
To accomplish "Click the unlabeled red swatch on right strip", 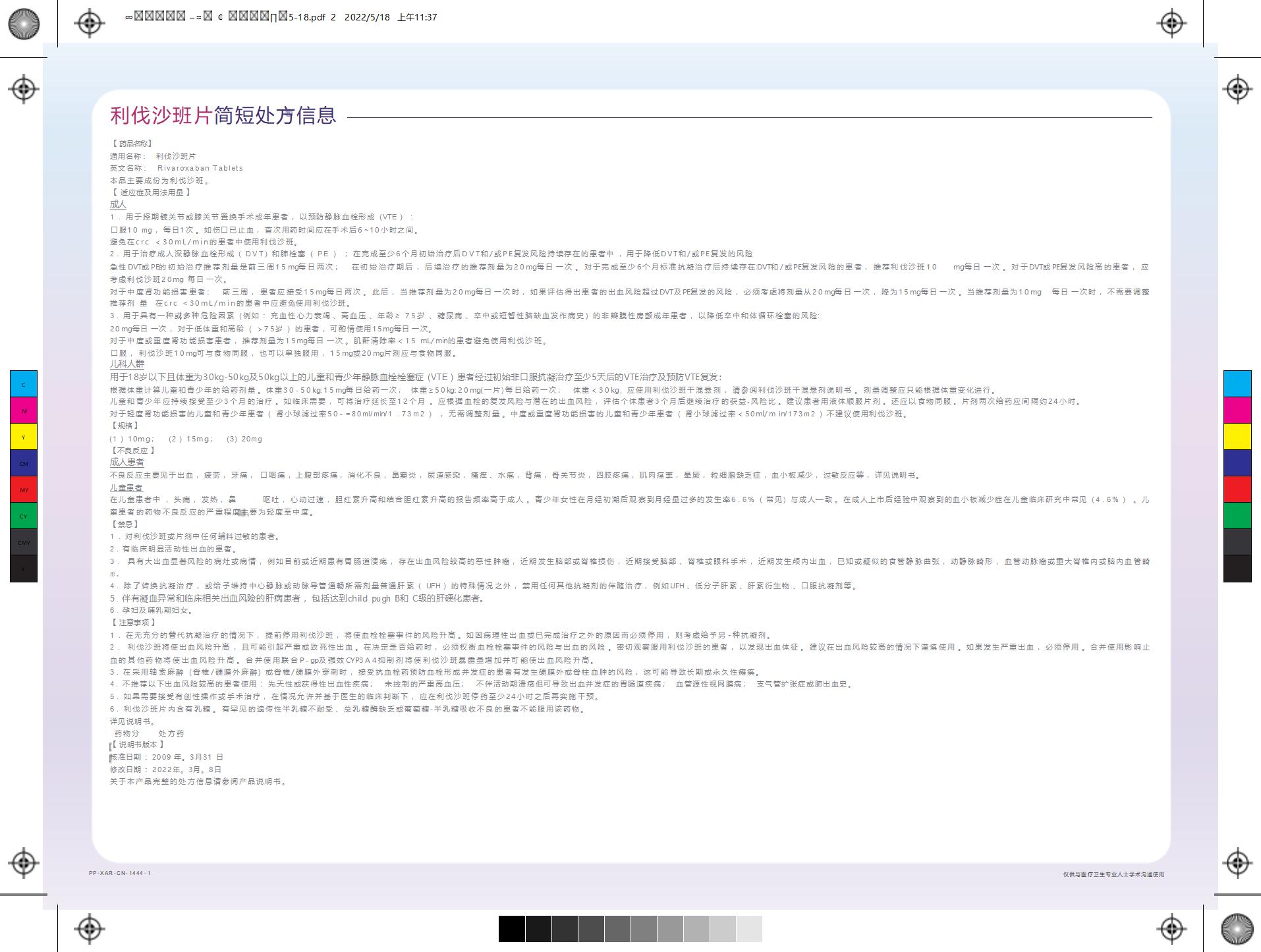I will tap(1237, 490).
